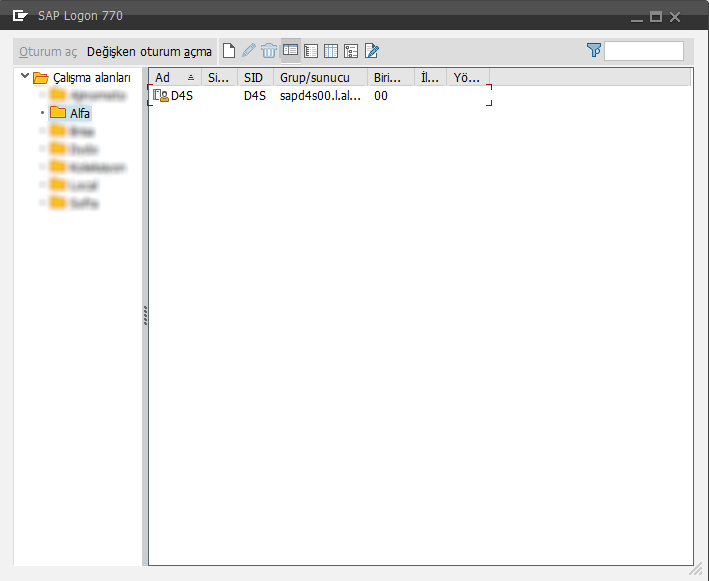Click the new connection entry page icon
Viewport: 709px width, 581px height.
(x=229, y=51)
